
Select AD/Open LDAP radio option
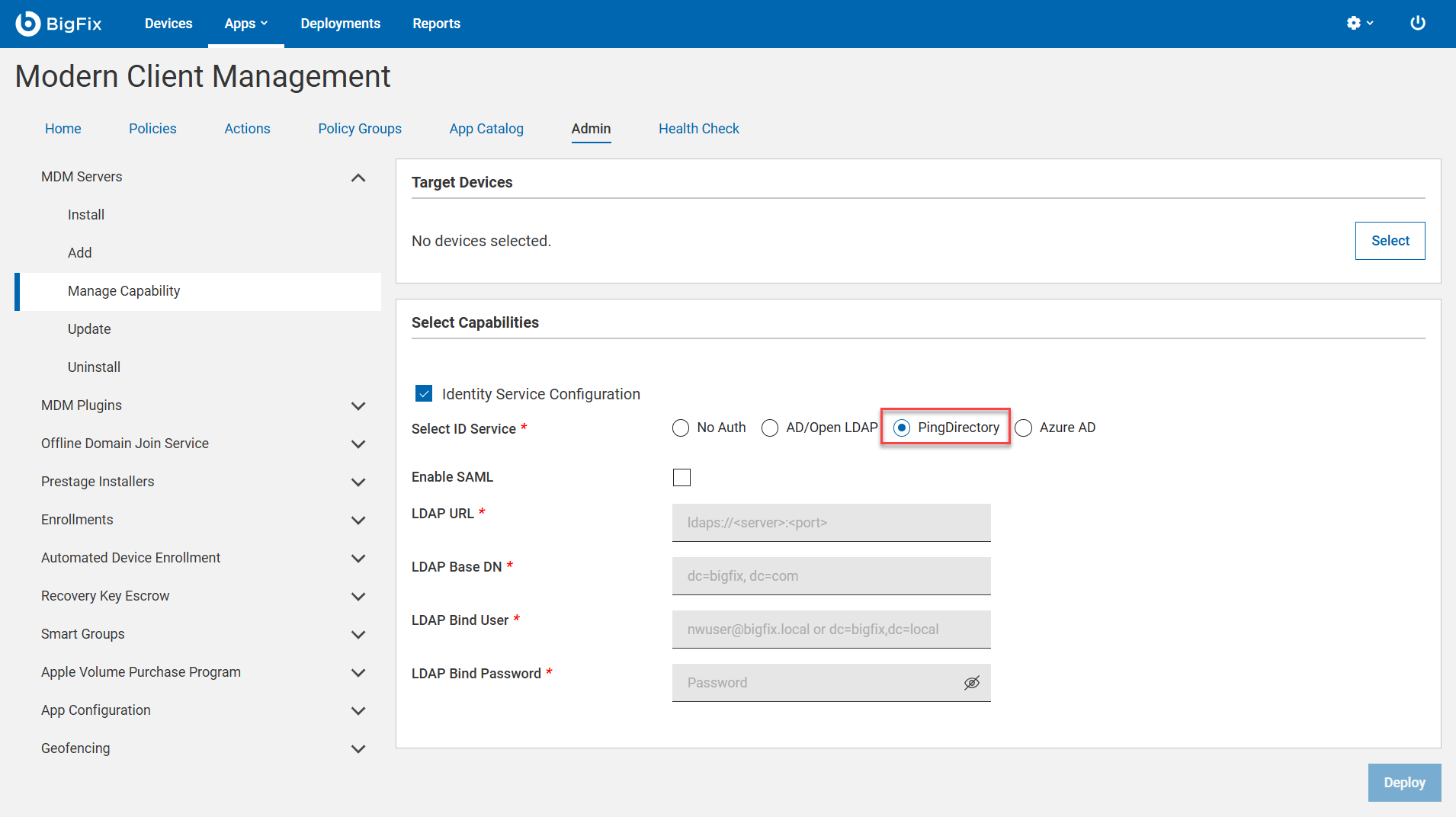point(770,428)
